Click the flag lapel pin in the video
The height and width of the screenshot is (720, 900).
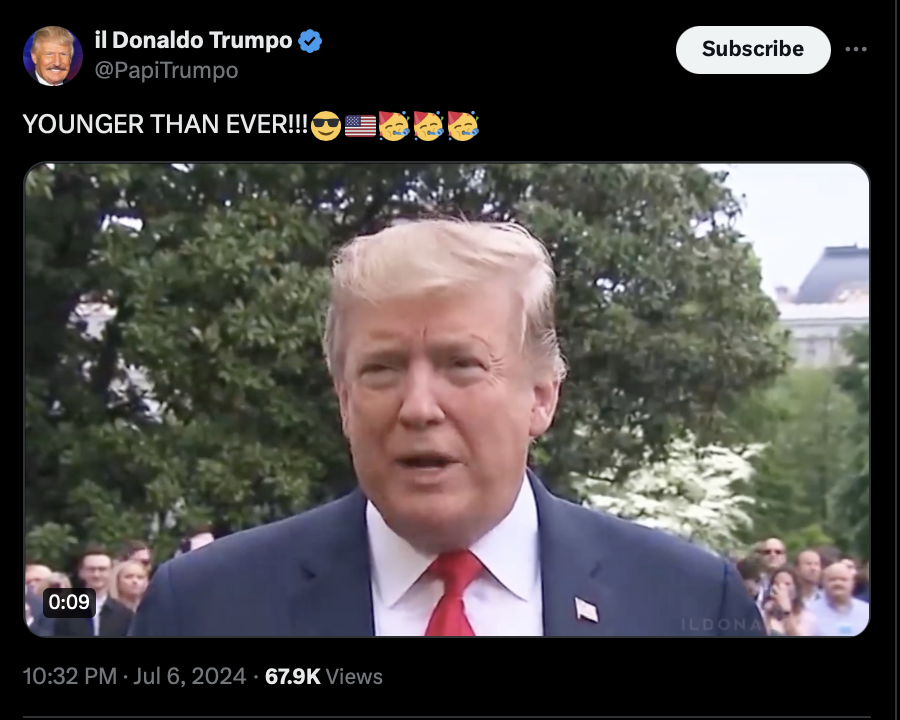(x=587, y=609)
